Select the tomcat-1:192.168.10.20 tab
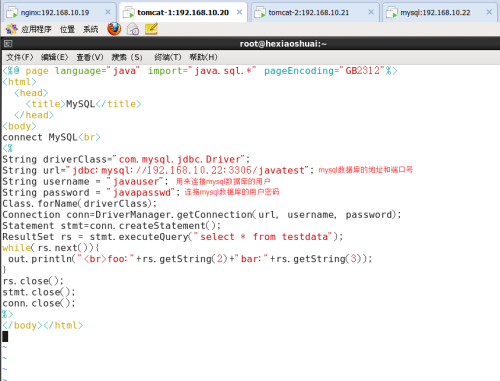Viewport: 500px width, 381px height. (183, 13)
